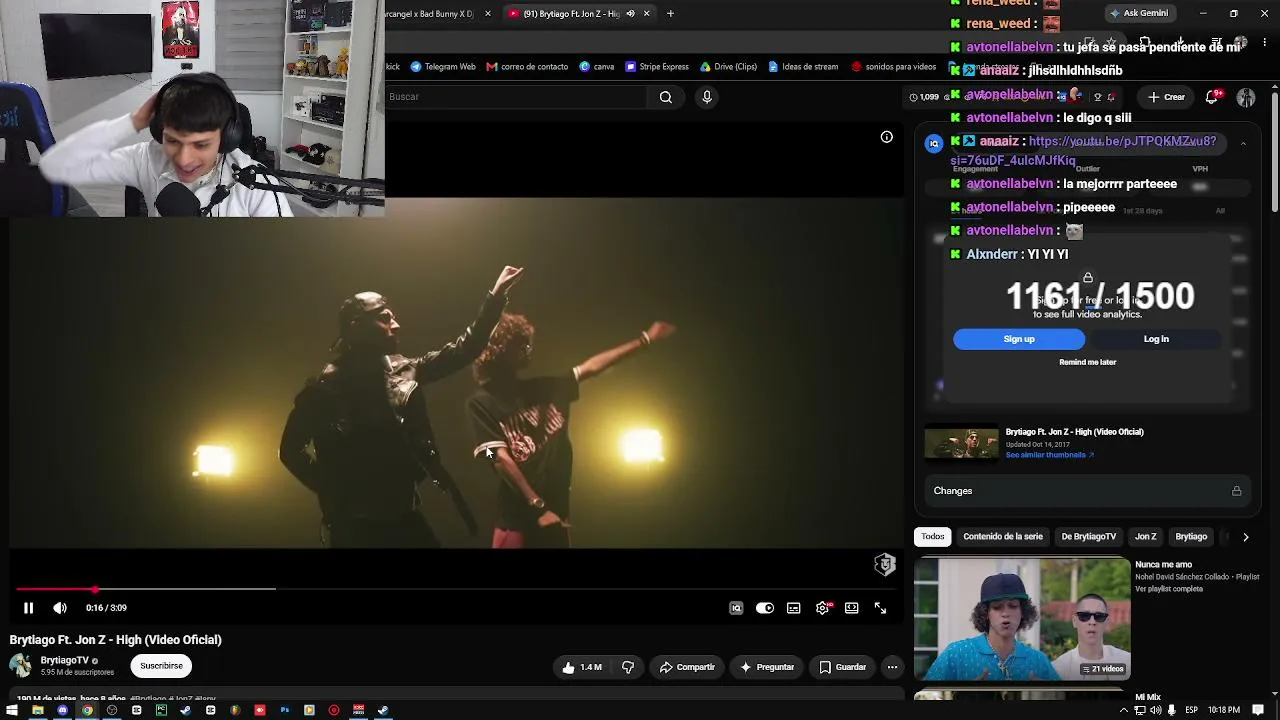This screenshot has height=720, width=1280.
Task: Click Sign up in vidIQ panel
Action: click(1019, 339)
